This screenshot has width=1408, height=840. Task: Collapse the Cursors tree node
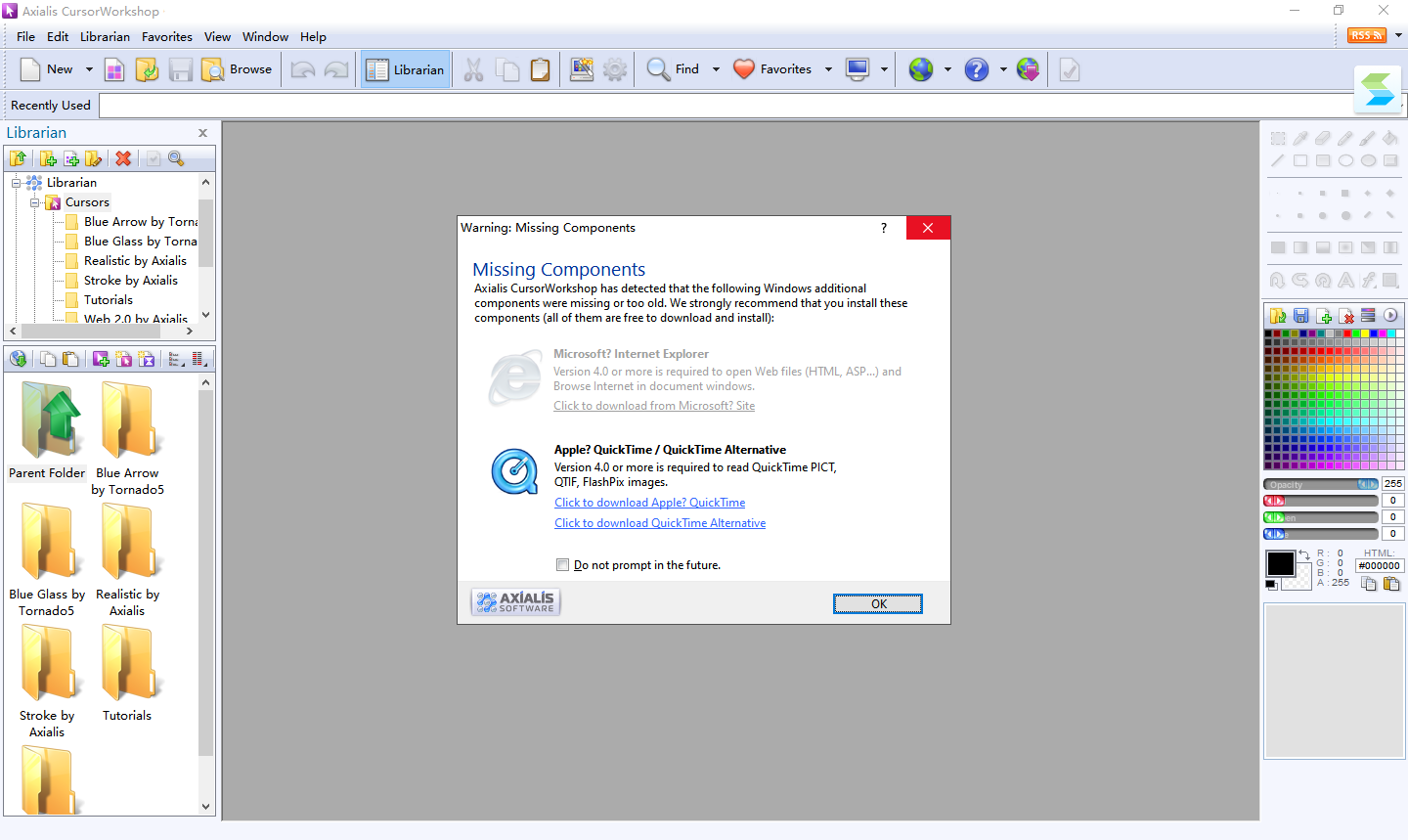(34, 202)
